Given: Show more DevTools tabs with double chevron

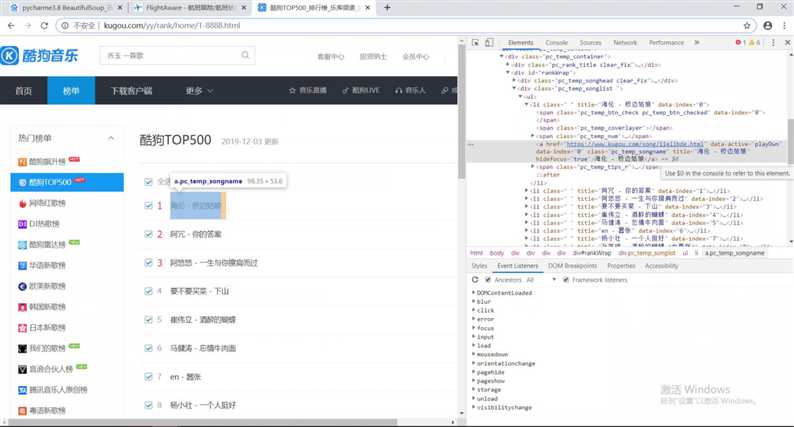Looking at the screenshot, I should click(x=697, y=43).
